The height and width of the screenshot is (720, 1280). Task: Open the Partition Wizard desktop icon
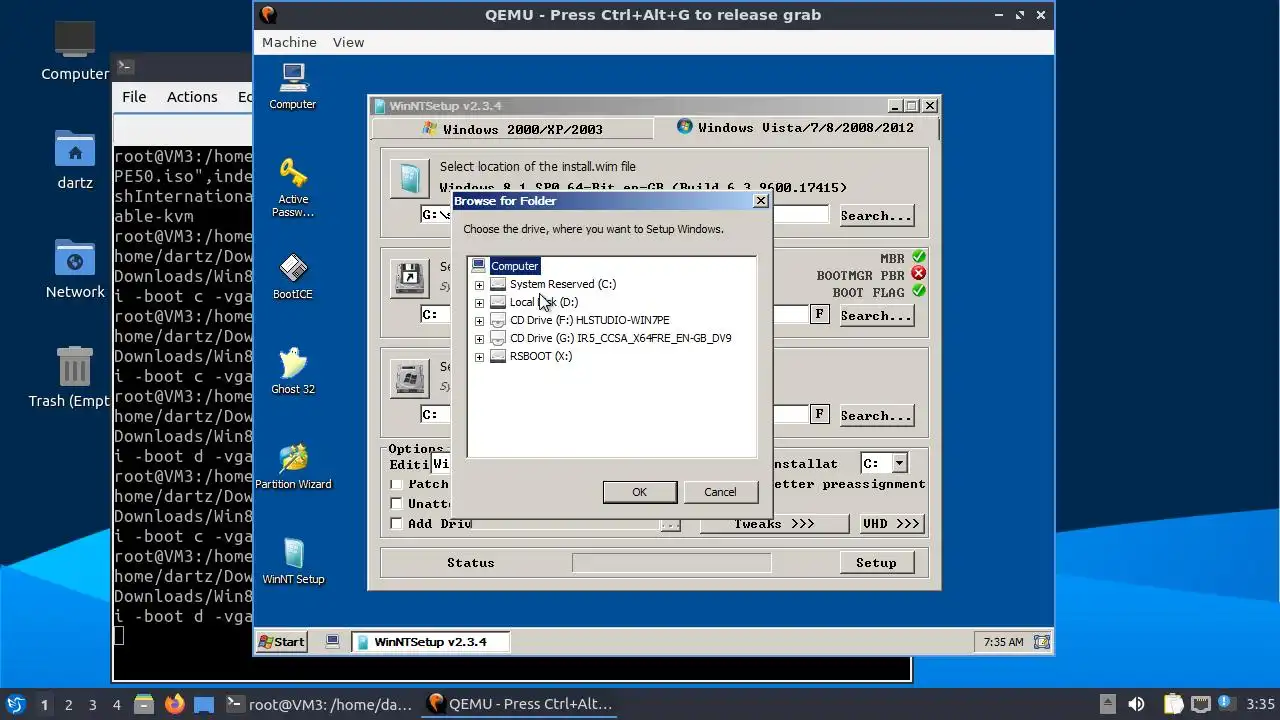(293, 465)
